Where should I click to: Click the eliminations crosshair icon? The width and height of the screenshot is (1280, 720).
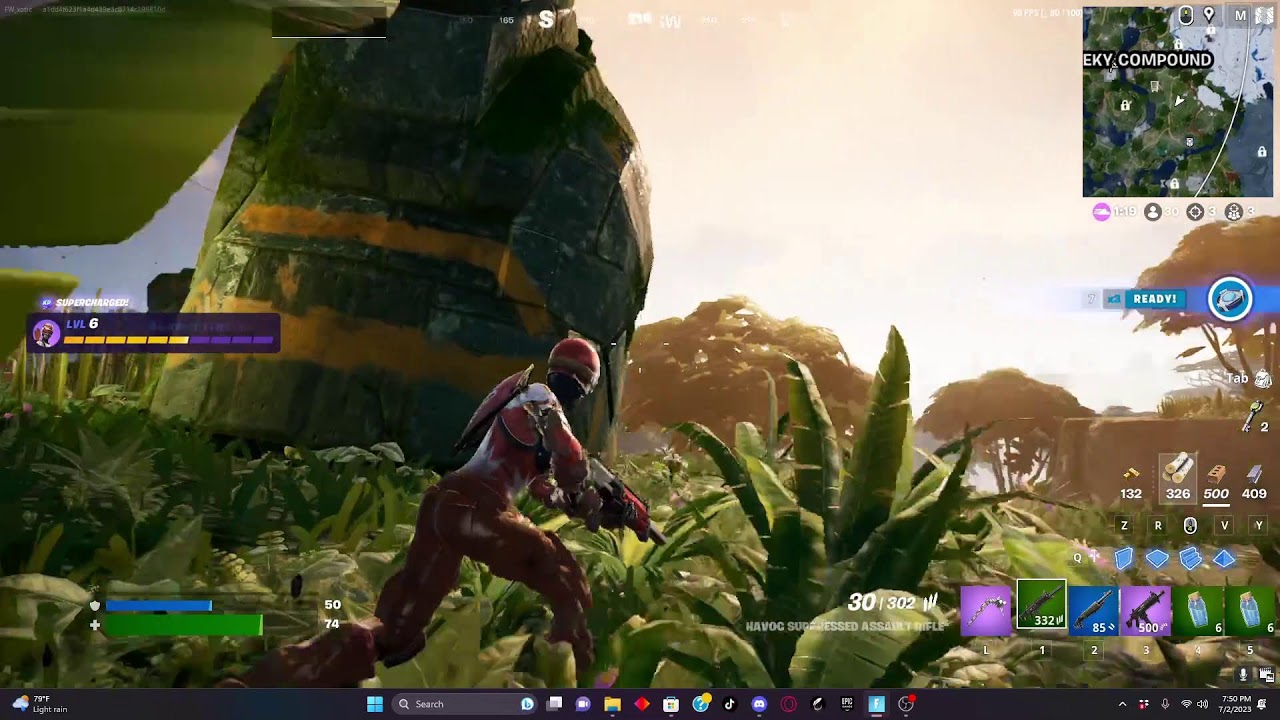[x=1195, y=212]
